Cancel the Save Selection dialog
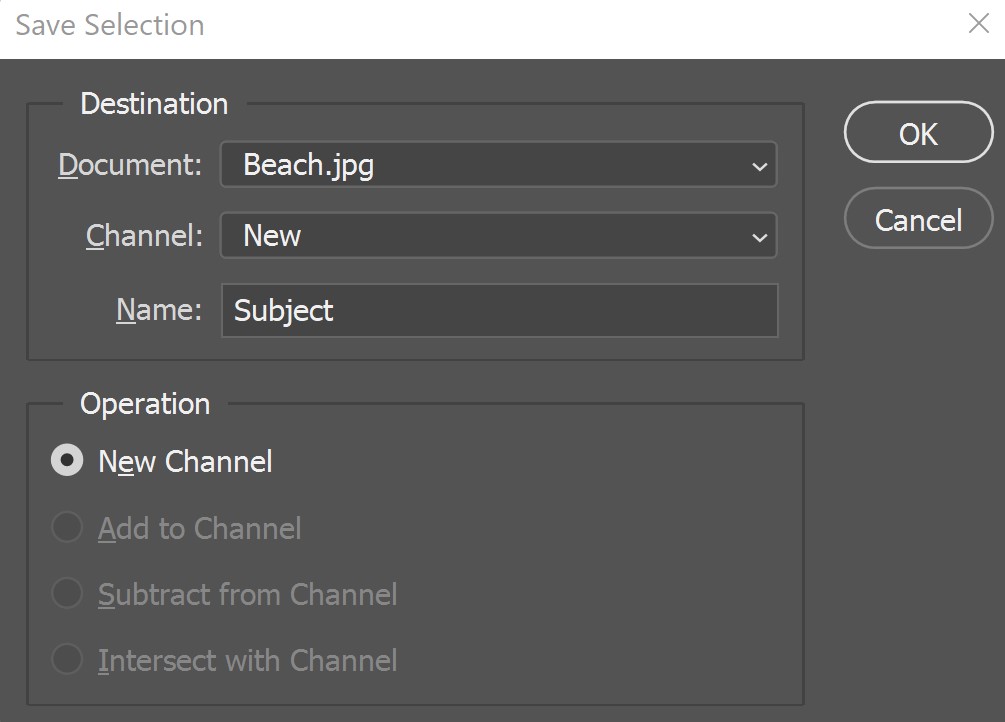Image resolution: width=1005 pixels, height=722 pixels. [918, 219]
